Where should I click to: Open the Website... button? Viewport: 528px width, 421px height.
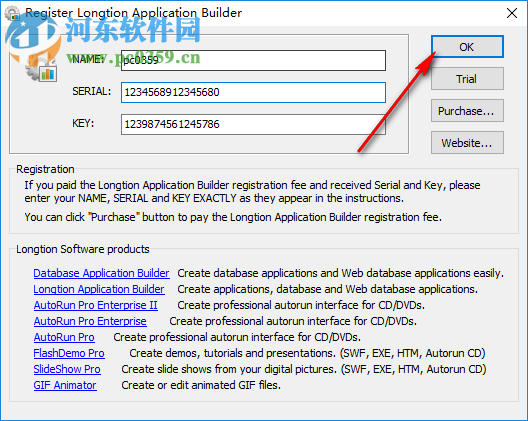(x=467, y=142)
